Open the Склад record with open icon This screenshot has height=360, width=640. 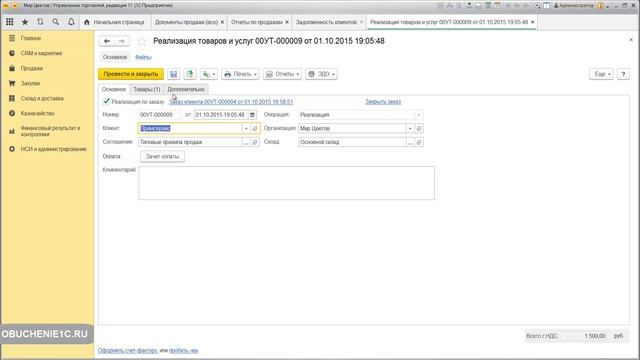(x=419, y=142)
